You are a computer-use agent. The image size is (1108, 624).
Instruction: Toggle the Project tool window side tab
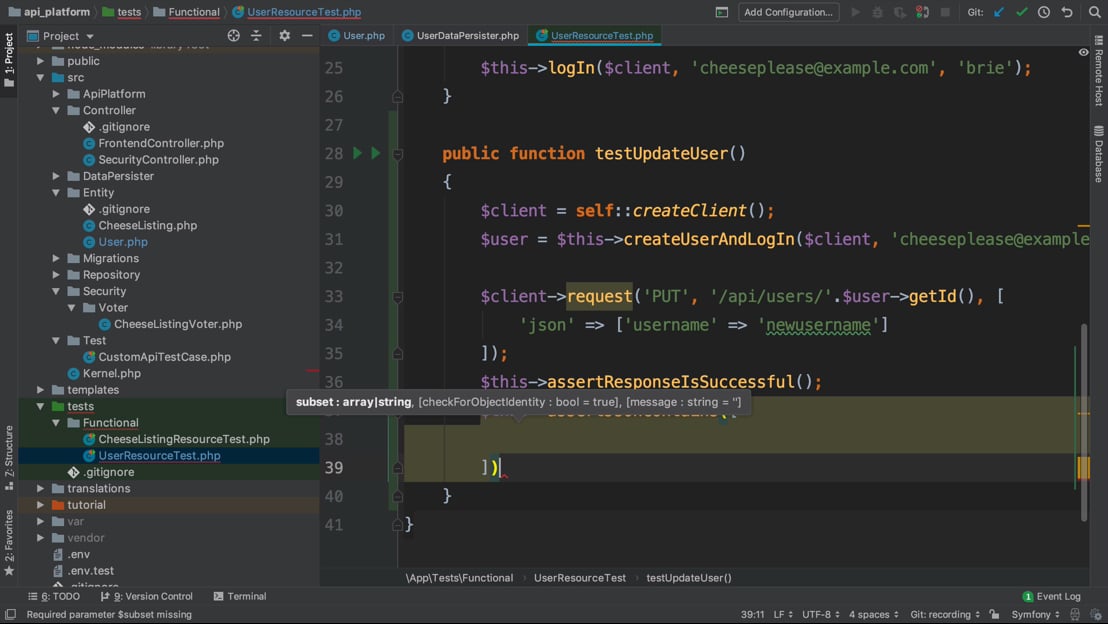click(9, 60)
